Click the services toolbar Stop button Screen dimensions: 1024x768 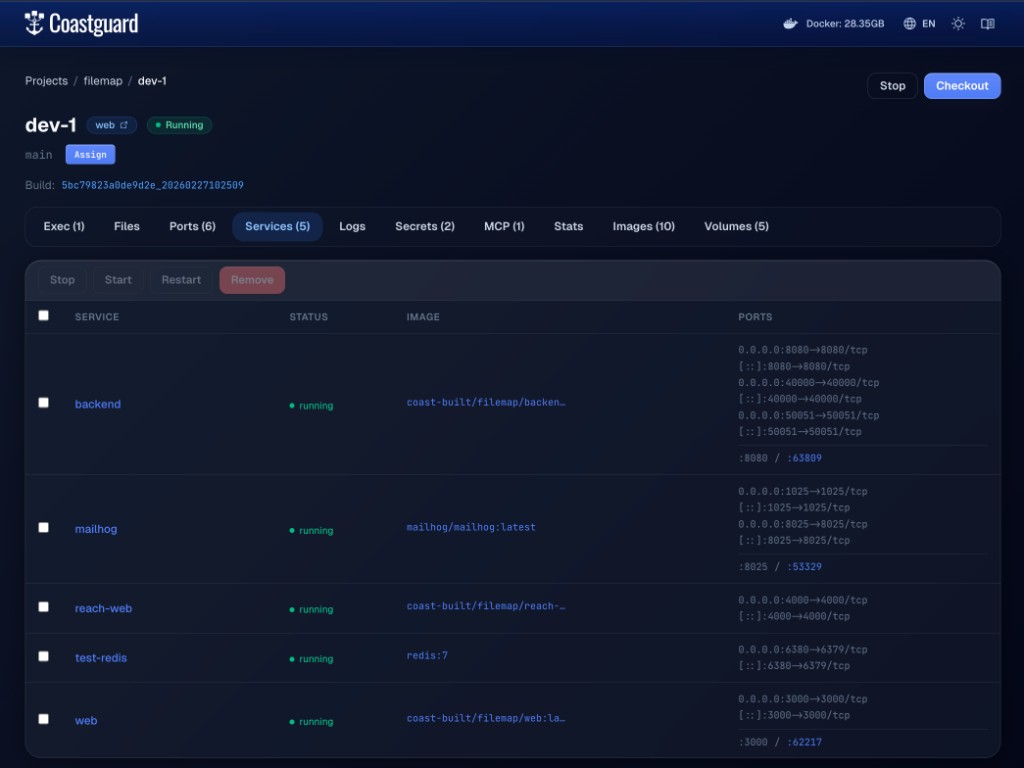(x=62, y=280)
